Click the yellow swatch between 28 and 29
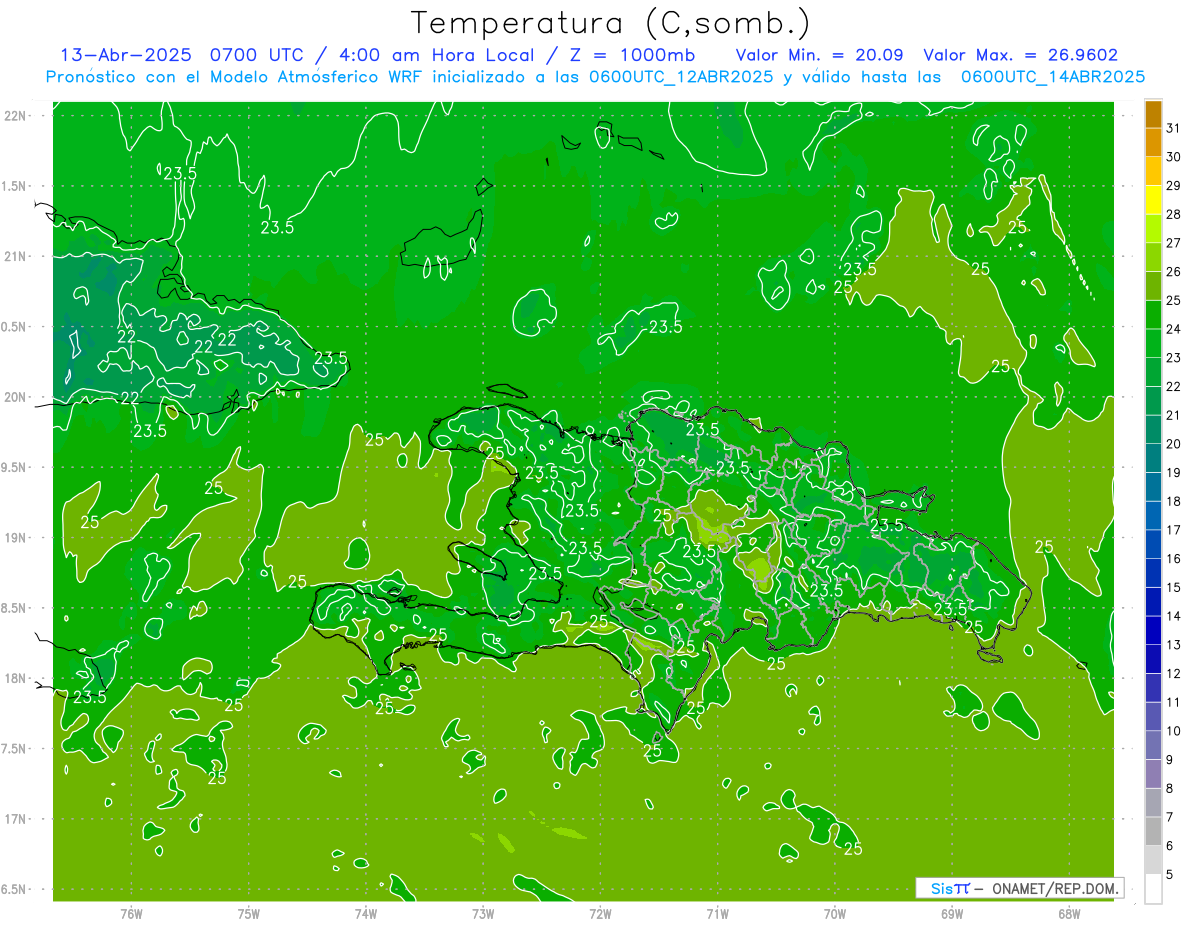Viewport: 1200px width, 927px height. (x=1153, y=200)
